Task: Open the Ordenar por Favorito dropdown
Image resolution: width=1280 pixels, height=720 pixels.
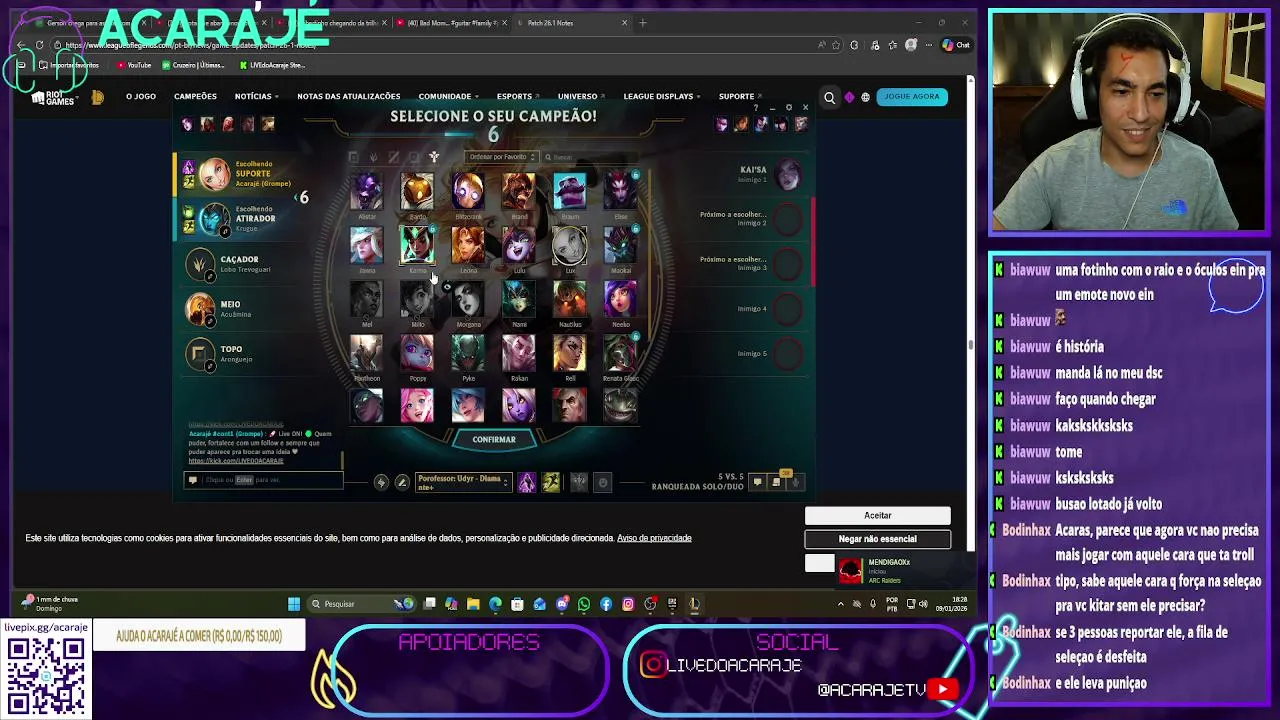Action: (x=503, y=157)
